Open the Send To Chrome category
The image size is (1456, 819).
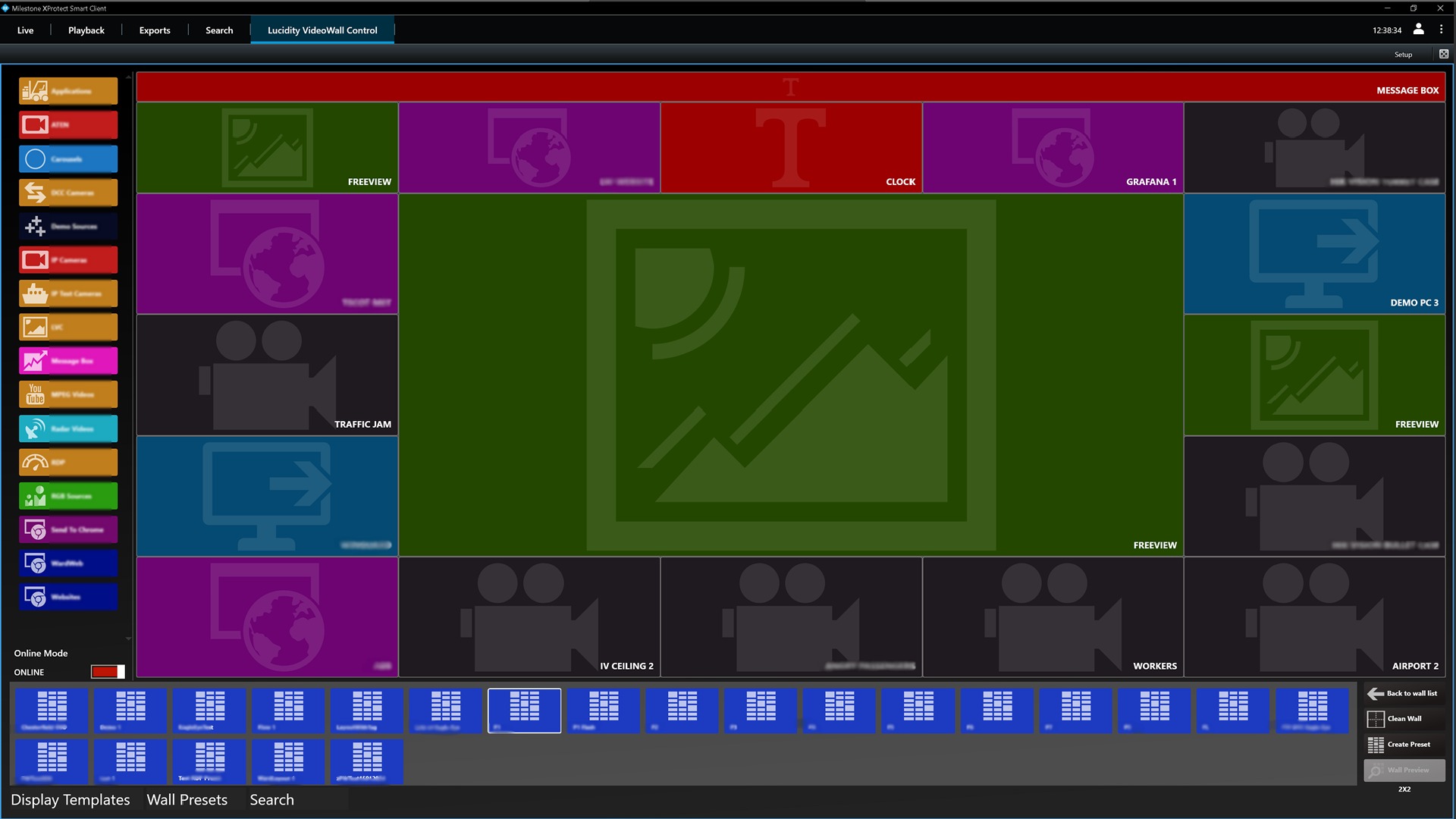(68, 529)
